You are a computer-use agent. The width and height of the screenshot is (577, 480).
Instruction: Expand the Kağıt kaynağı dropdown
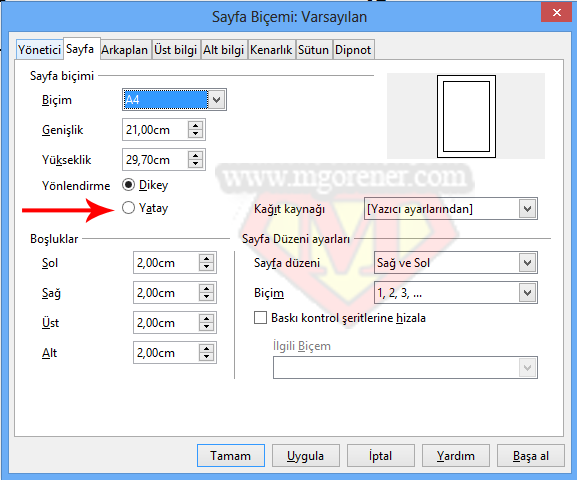click(451, 209)
